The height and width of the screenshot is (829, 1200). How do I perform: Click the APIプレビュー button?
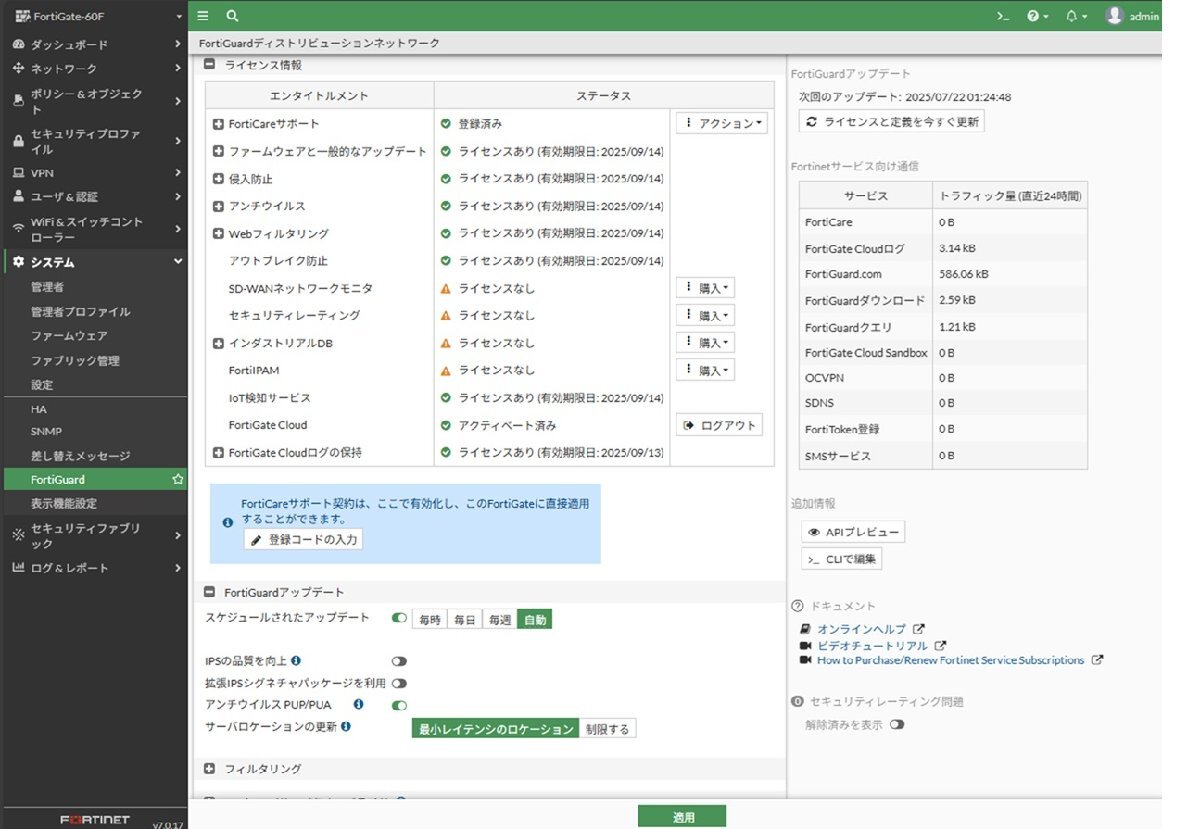click(853, 532)
